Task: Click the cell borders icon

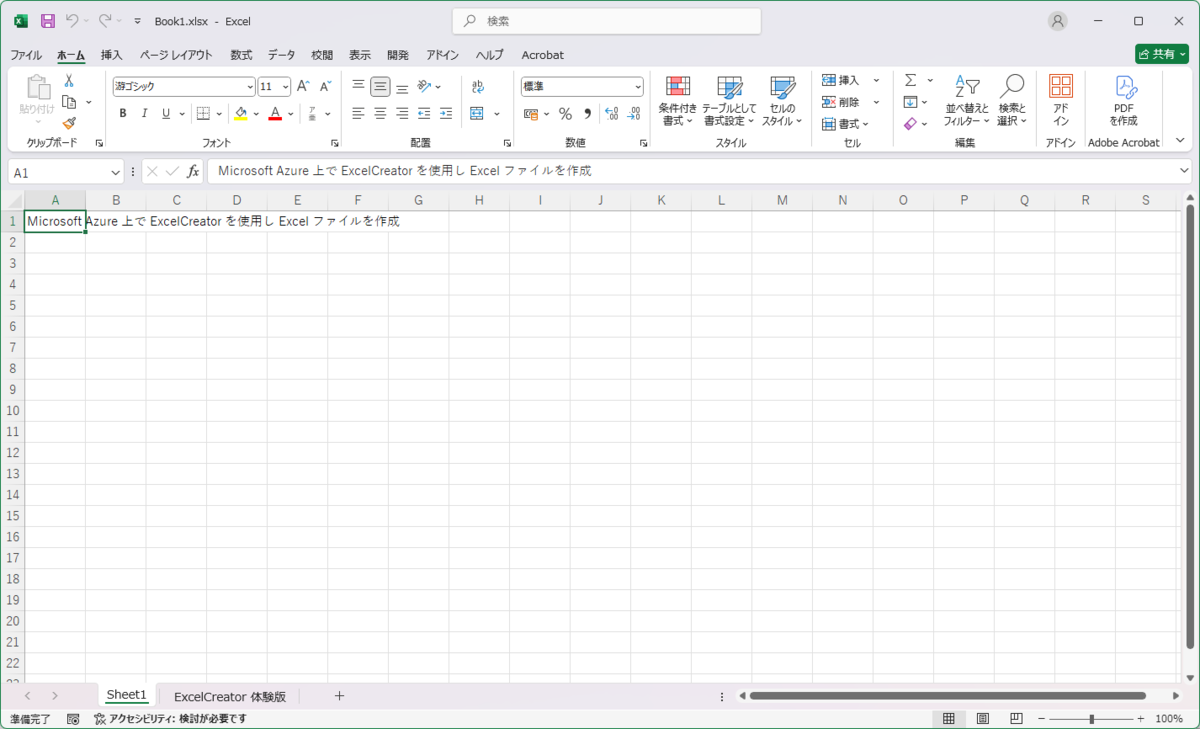Action: 203,113
